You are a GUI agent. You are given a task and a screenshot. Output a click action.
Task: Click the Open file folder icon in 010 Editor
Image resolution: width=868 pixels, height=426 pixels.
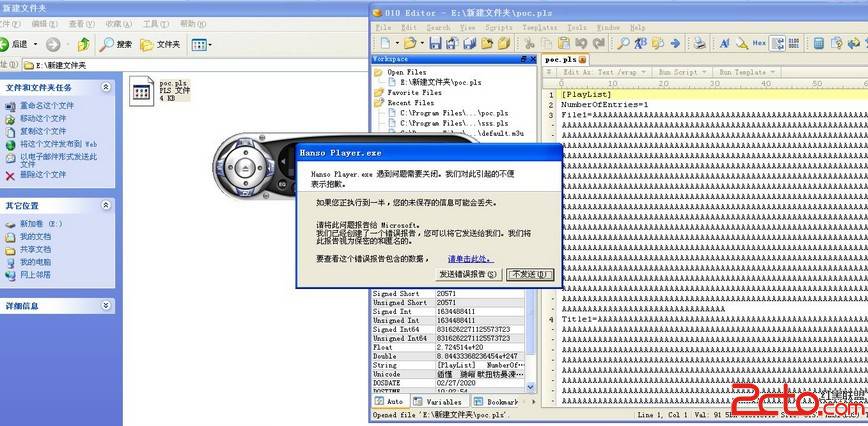point(410,43)
